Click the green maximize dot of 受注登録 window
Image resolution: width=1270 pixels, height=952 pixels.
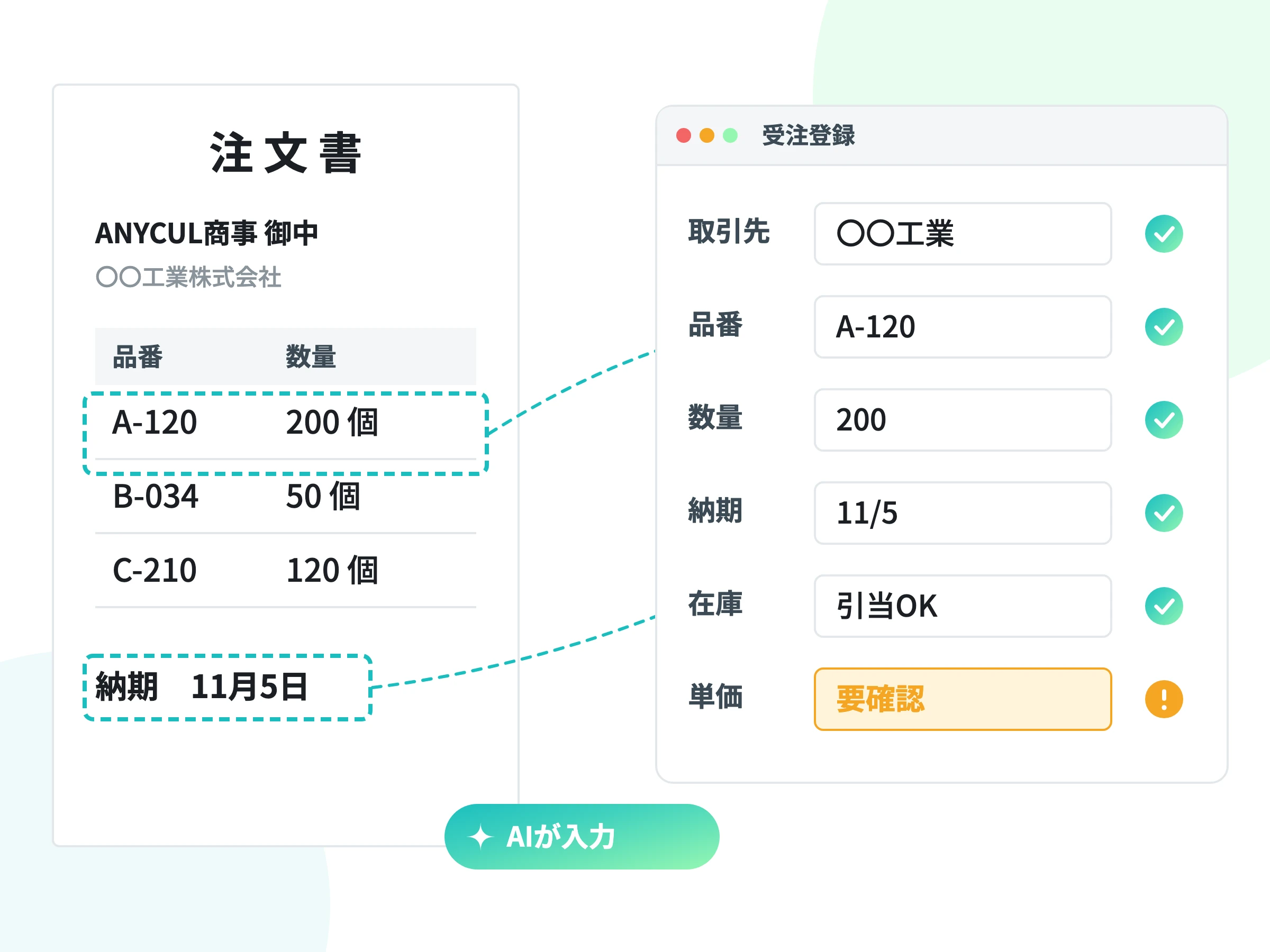730,135
